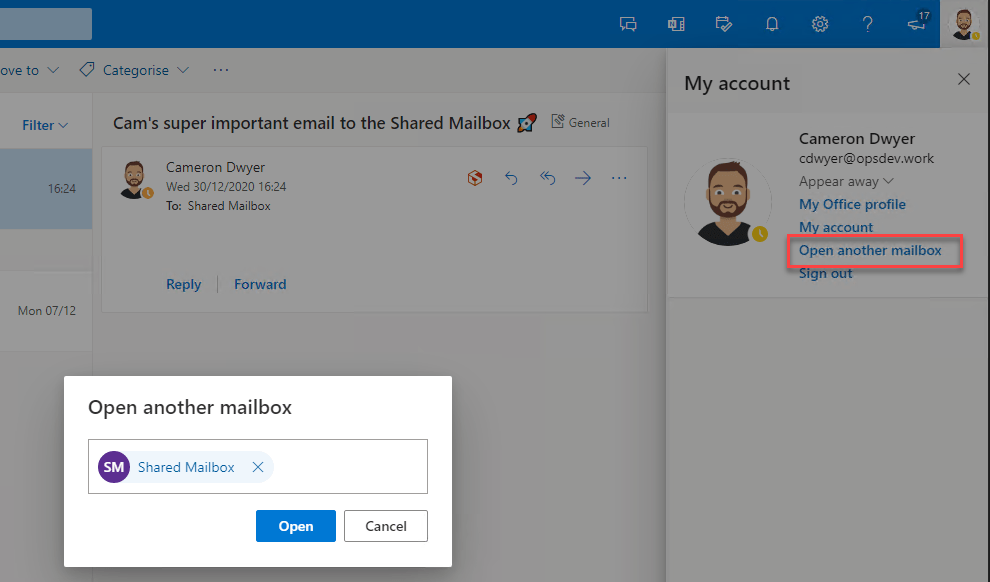
Task: Click the reply all arrow icon
Action: pos(547,178)
